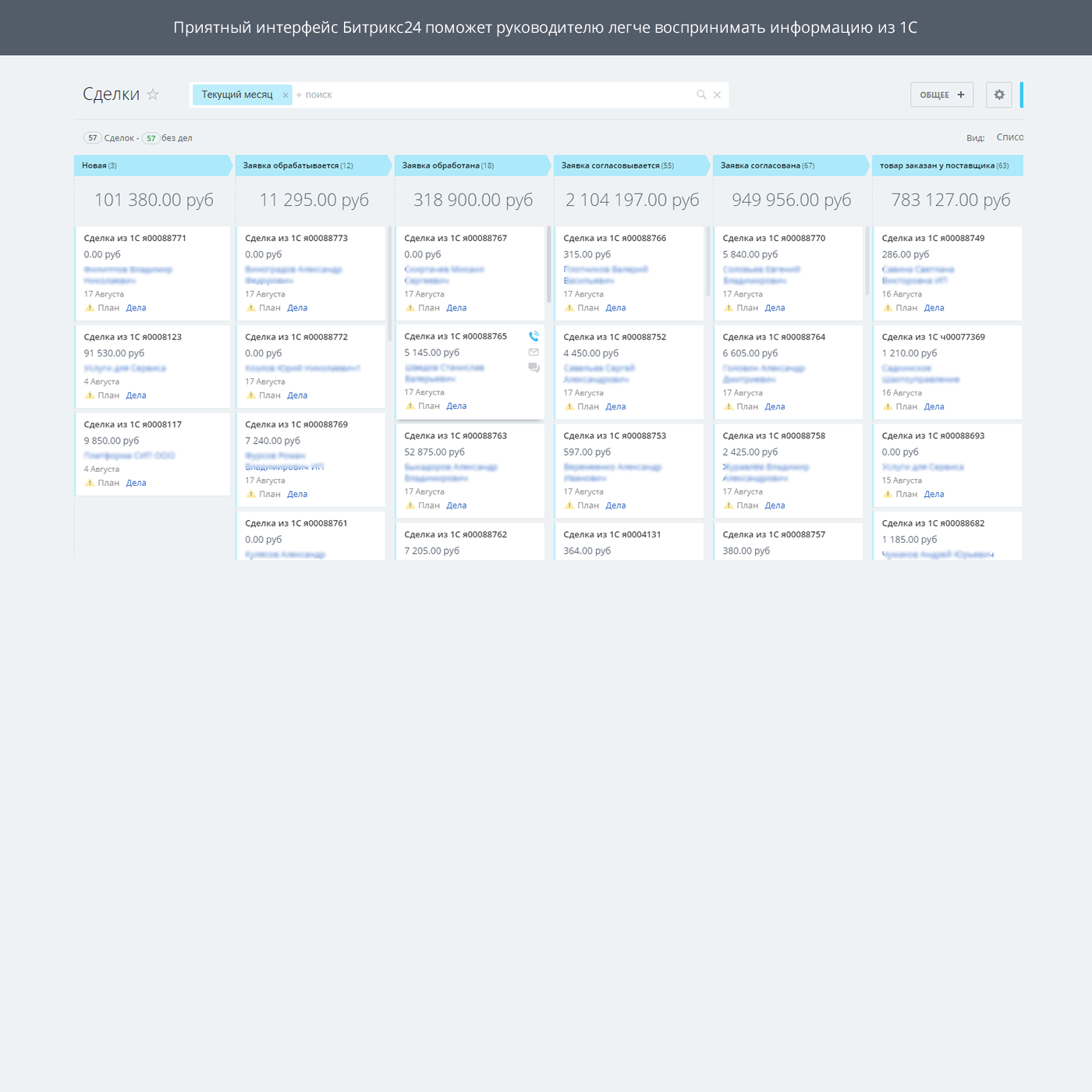Click warning icon on deal я00088749

(x=888, y=308)
